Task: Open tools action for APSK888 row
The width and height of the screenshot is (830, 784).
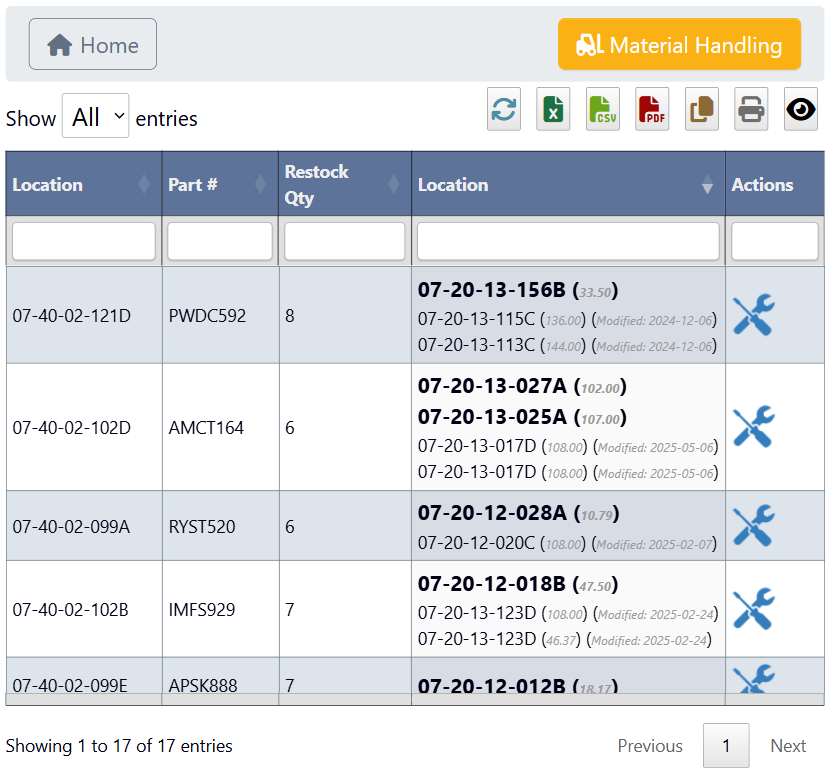Action: click(x=754, y=680)
